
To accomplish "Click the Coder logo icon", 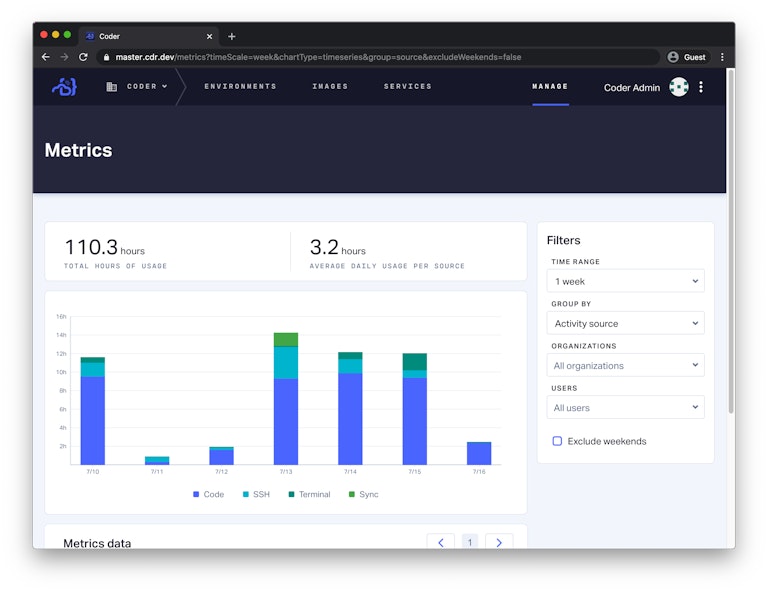I will click(64, 87).
